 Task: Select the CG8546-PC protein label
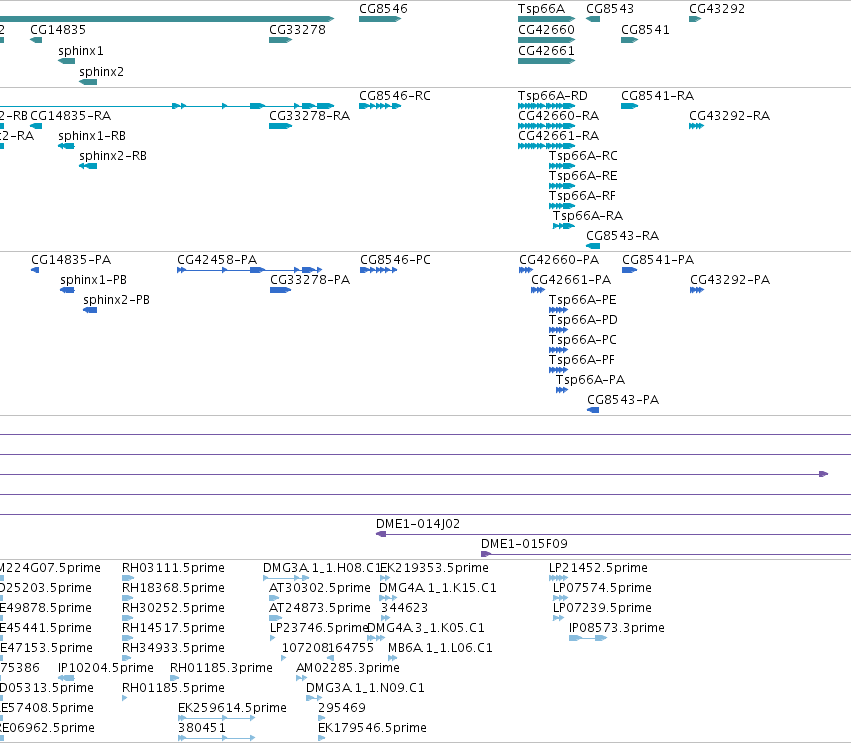[395, 259]
